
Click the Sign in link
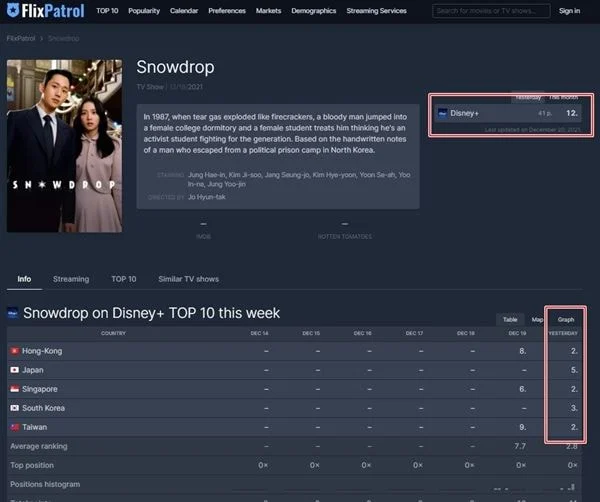pyautogui.click(x=569, y=11)
